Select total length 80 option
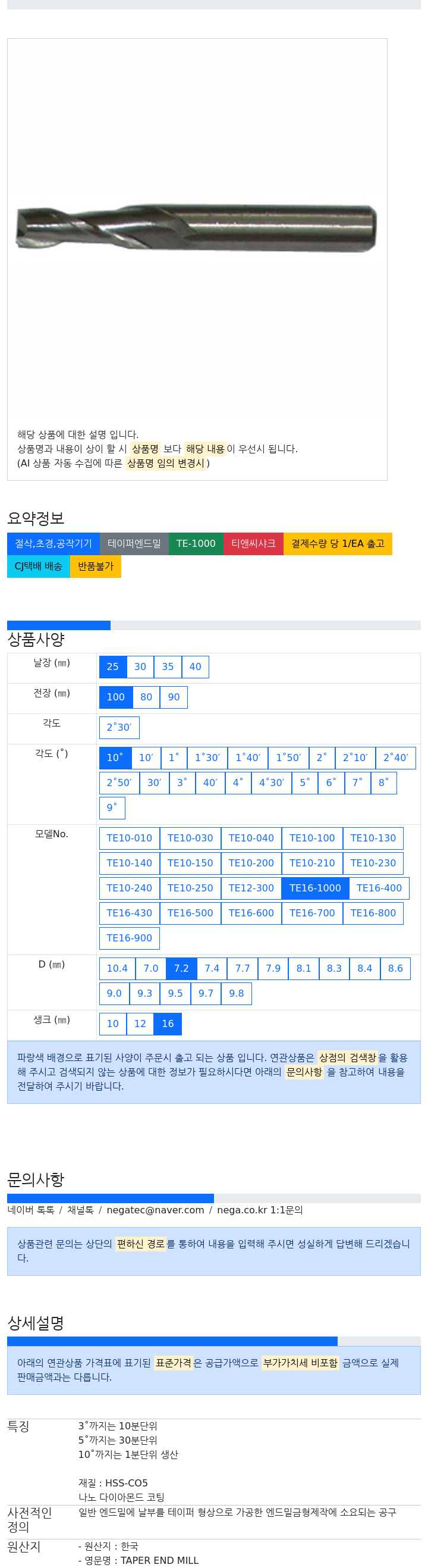The width and height of the screenshot is (428, 1568). click(x=146, y=697)
